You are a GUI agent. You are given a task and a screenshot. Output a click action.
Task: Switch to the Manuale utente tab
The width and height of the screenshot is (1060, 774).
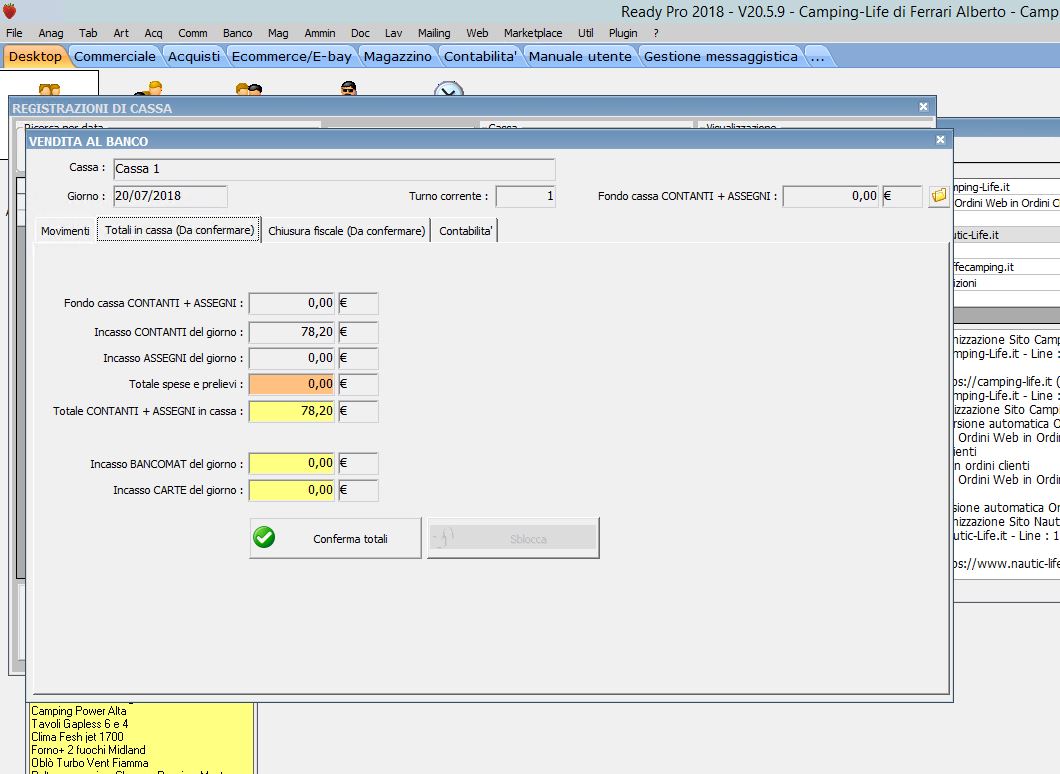pos(580,57)
